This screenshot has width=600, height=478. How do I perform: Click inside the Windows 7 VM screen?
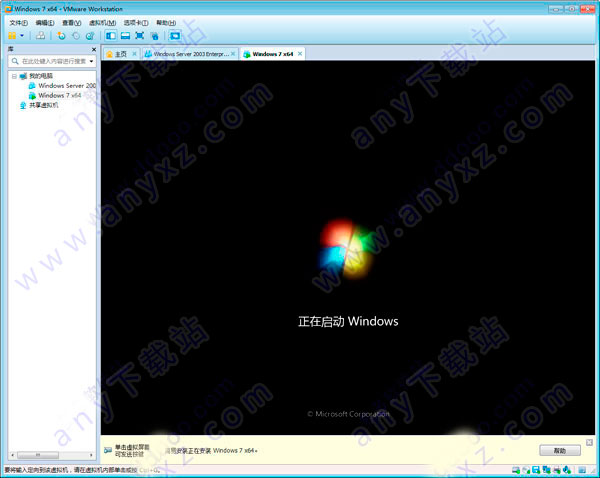coord(348,248)
